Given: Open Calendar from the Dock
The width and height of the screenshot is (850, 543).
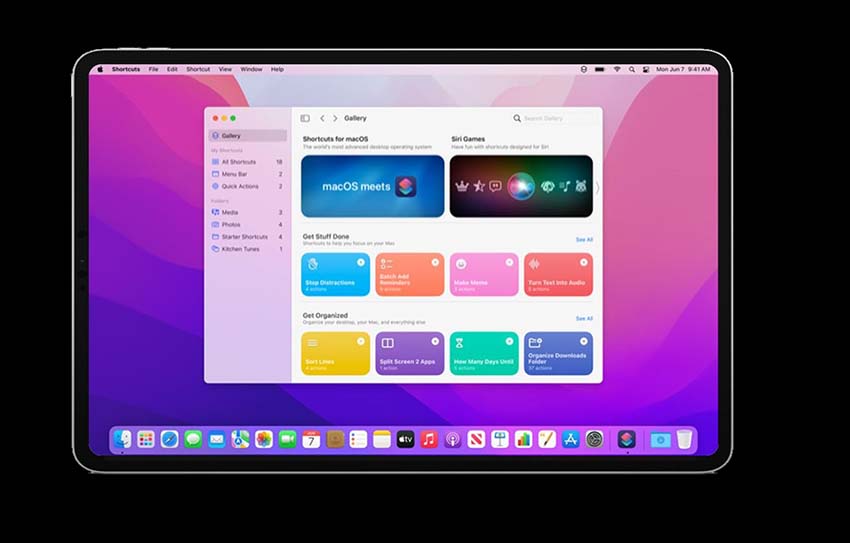Looking at the screenshot, I should coord(311,439).
